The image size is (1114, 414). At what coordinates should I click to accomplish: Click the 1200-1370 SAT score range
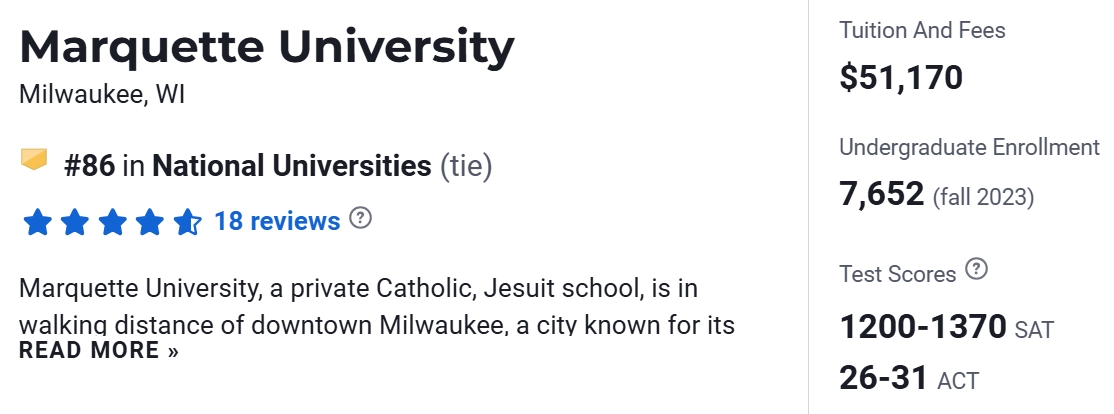922,326
